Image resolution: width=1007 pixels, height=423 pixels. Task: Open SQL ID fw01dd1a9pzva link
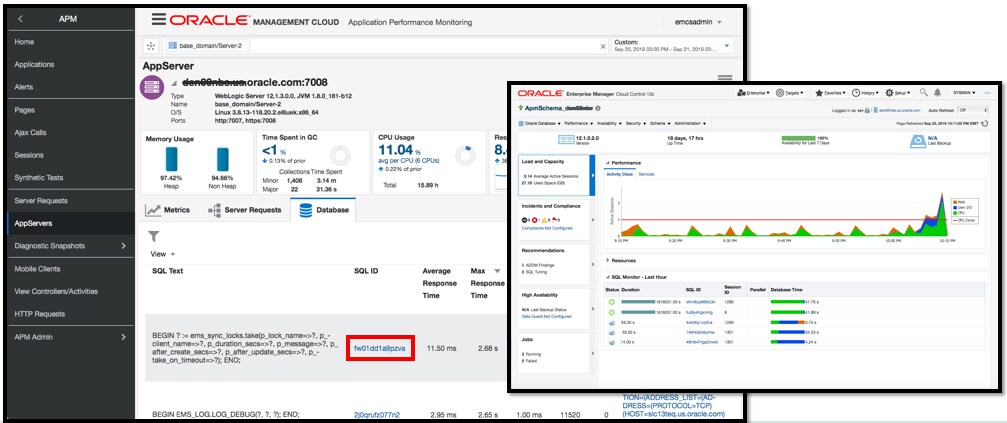click(x=380, y=348)
